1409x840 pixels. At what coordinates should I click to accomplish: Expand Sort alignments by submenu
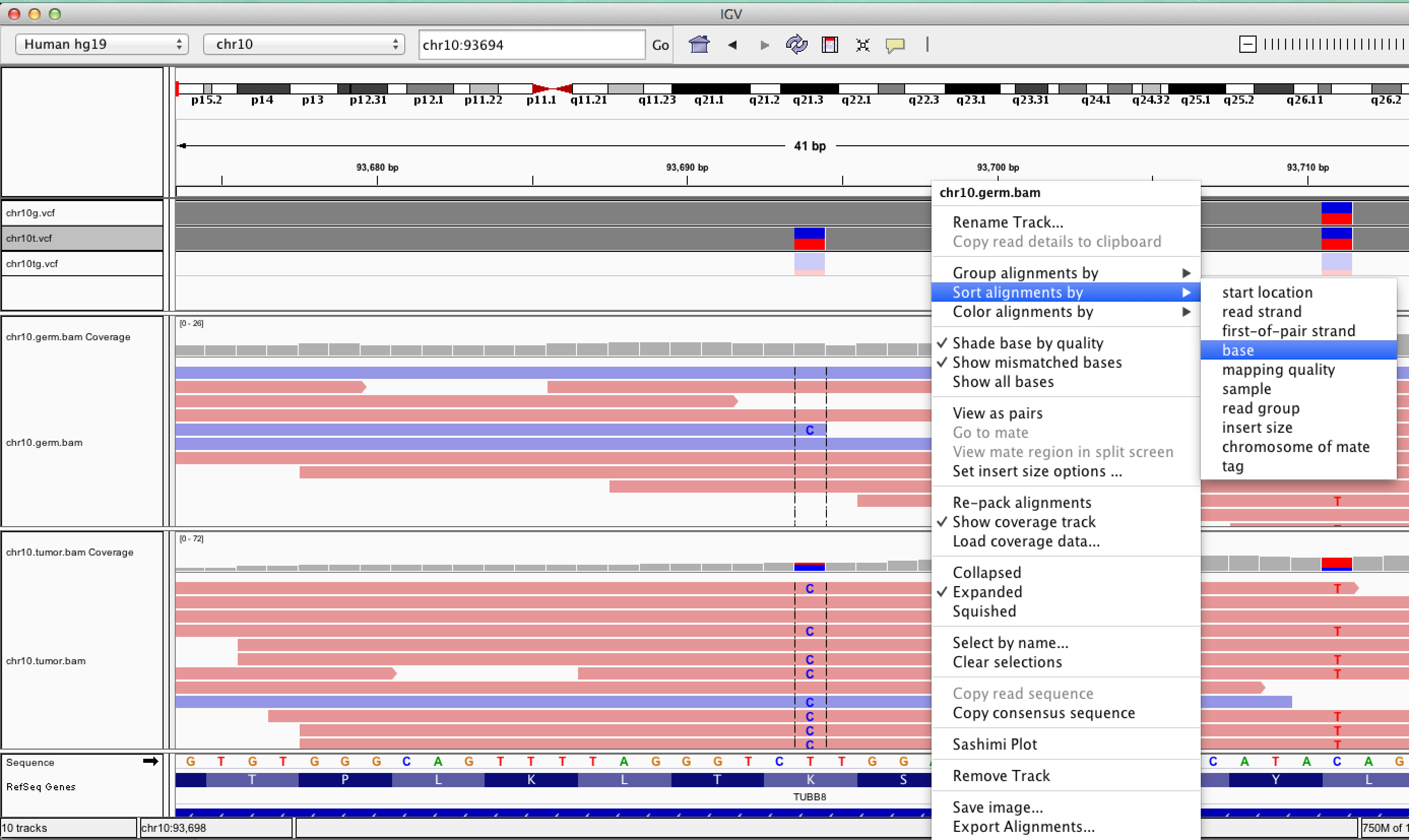[x=1065, y=292]
